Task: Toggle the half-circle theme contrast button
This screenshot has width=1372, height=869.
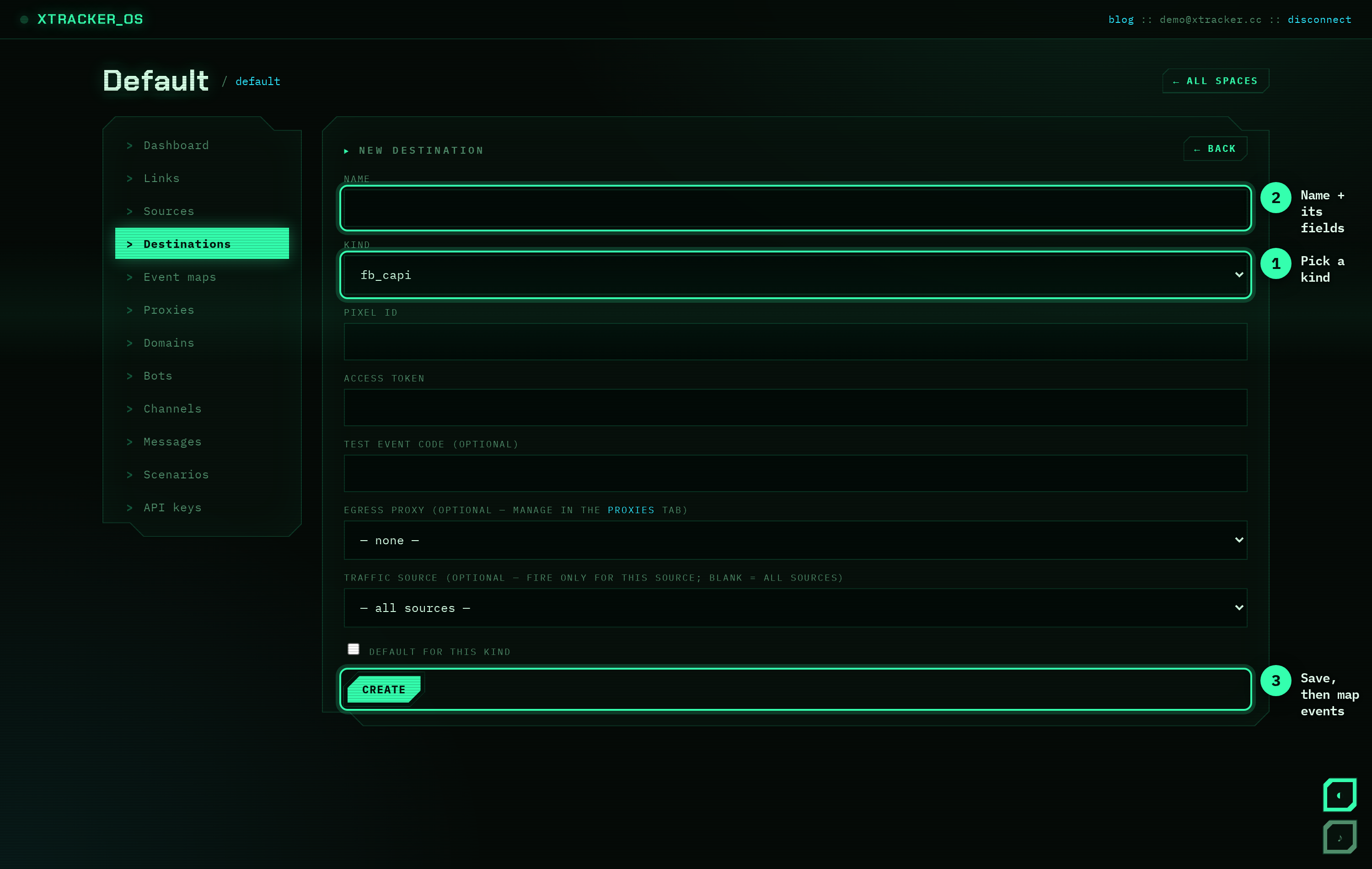Action: click(1340, 795)
